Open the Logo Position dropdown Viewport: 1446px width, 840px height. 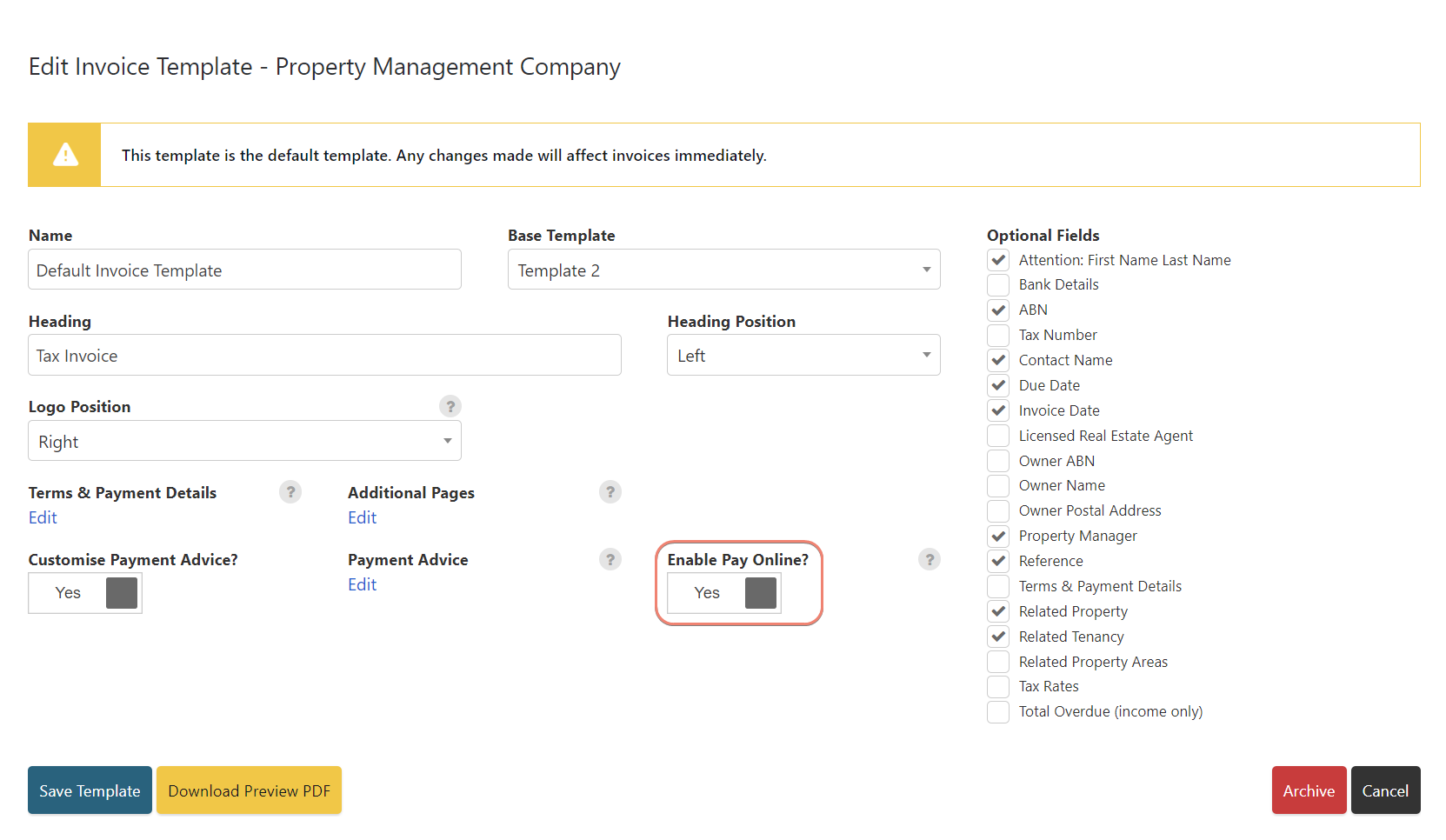(244, 441)
